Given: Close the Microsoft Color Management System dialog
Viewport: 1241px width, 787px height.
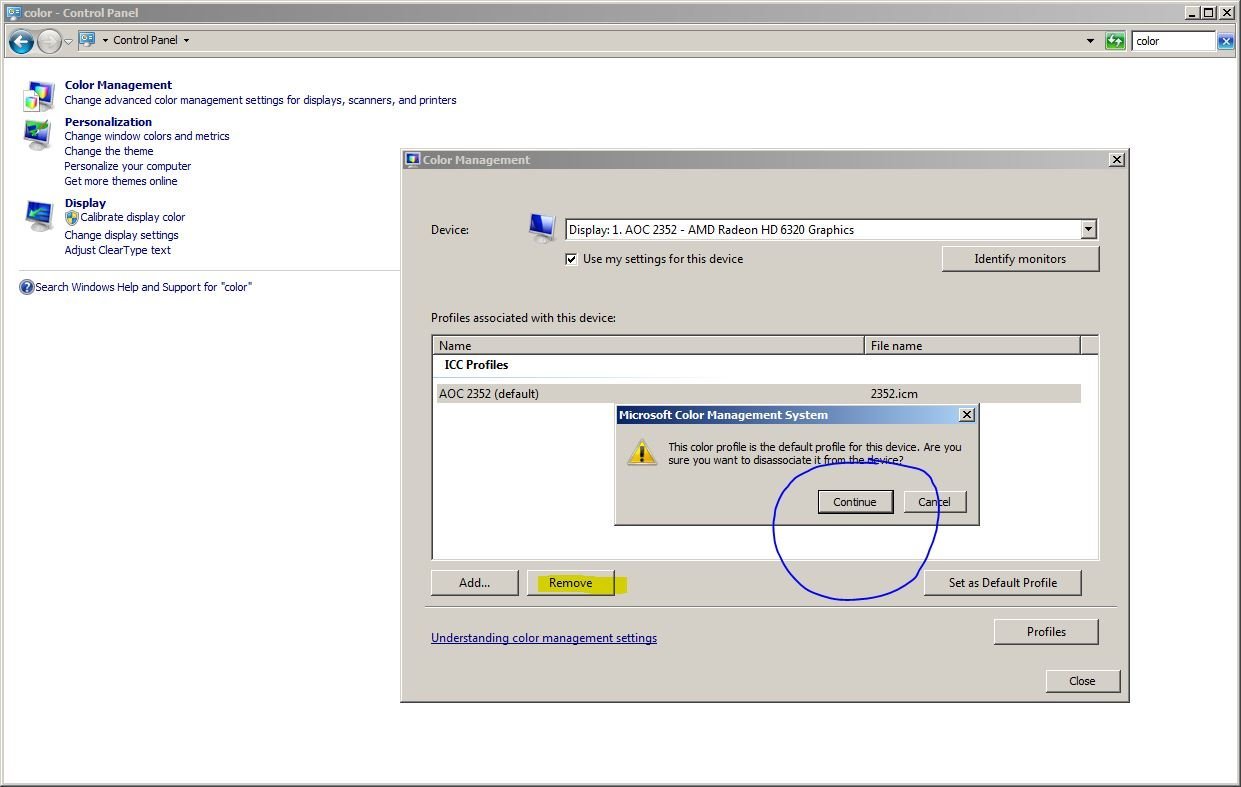Looking at the screenshot, I should coord(967,415).
